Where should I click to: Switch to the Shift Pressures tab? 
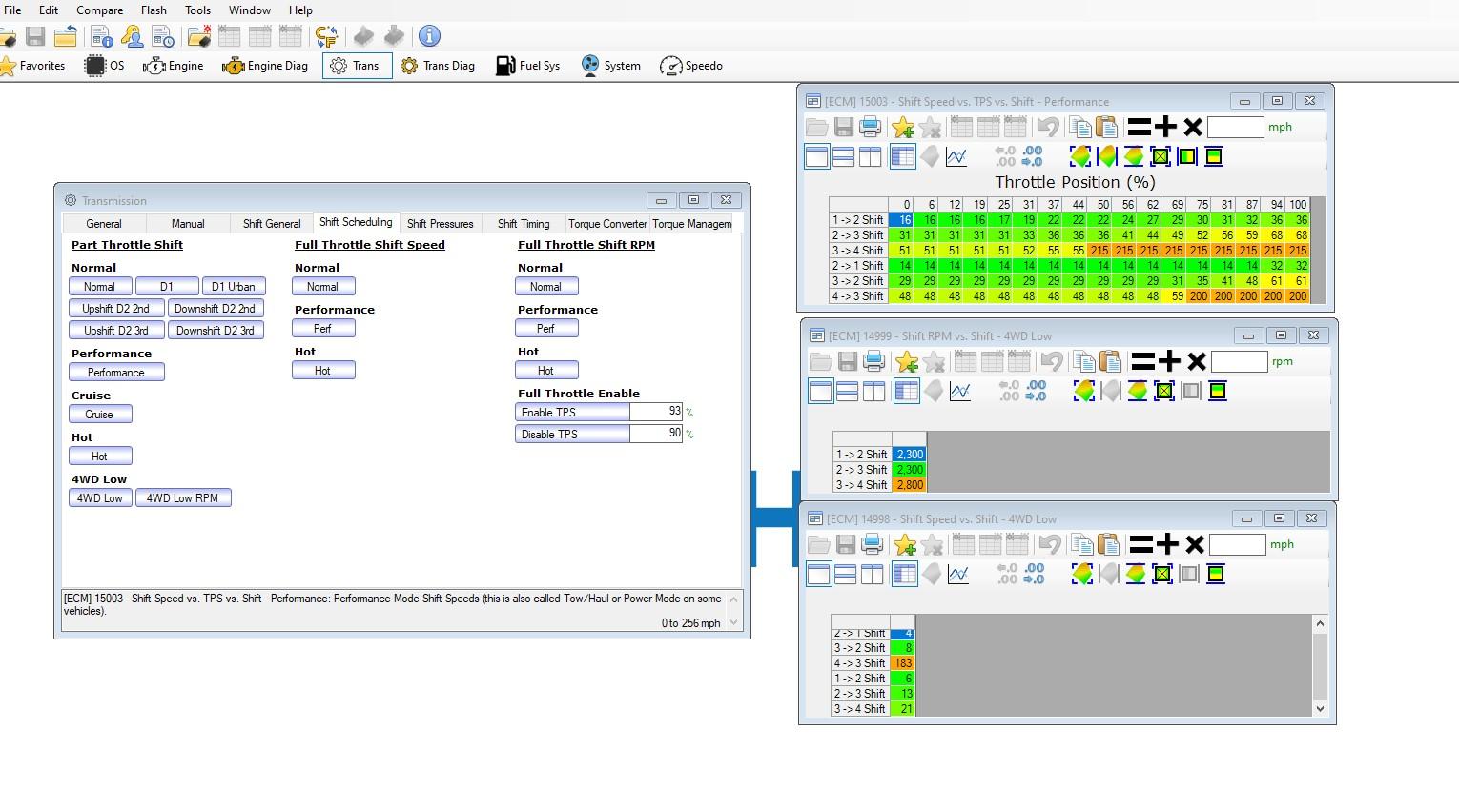pos(440,224)
